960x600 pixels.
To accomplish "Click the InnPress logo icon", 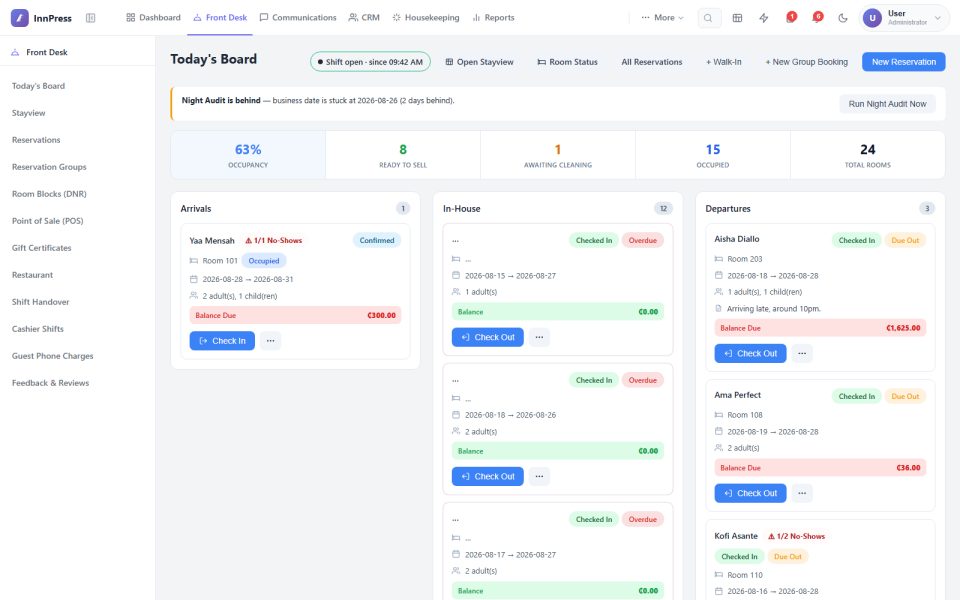I will point(20,18).
